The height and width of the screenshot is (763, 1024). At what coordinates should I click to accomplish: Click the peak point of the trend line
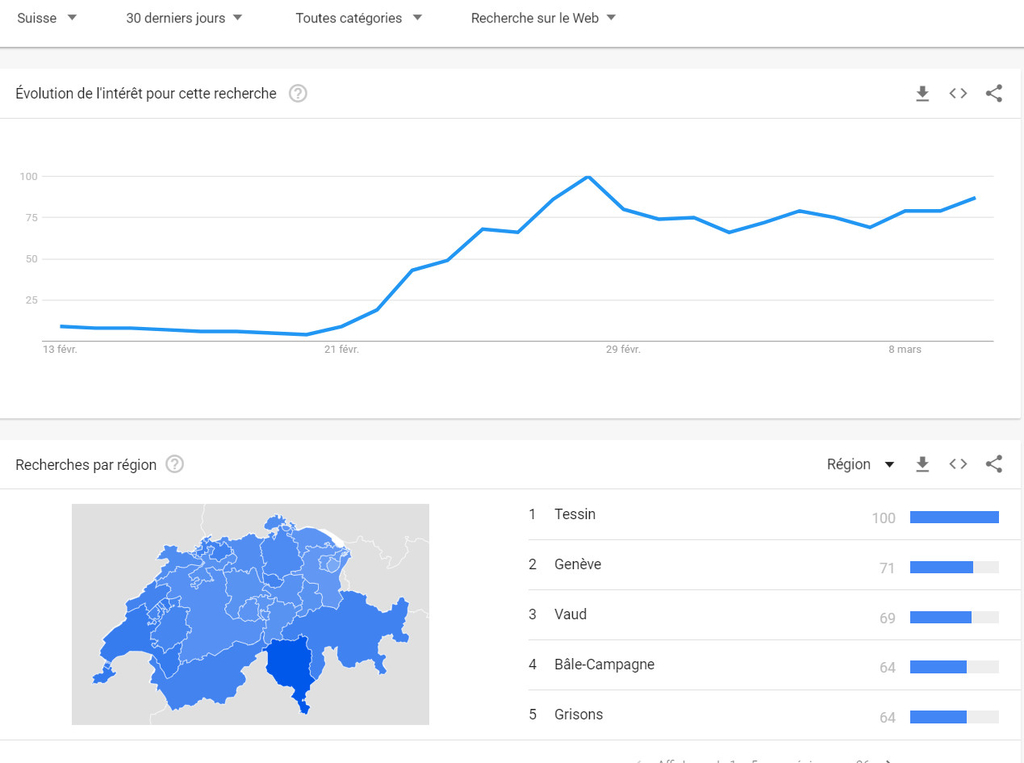(588, 177)
